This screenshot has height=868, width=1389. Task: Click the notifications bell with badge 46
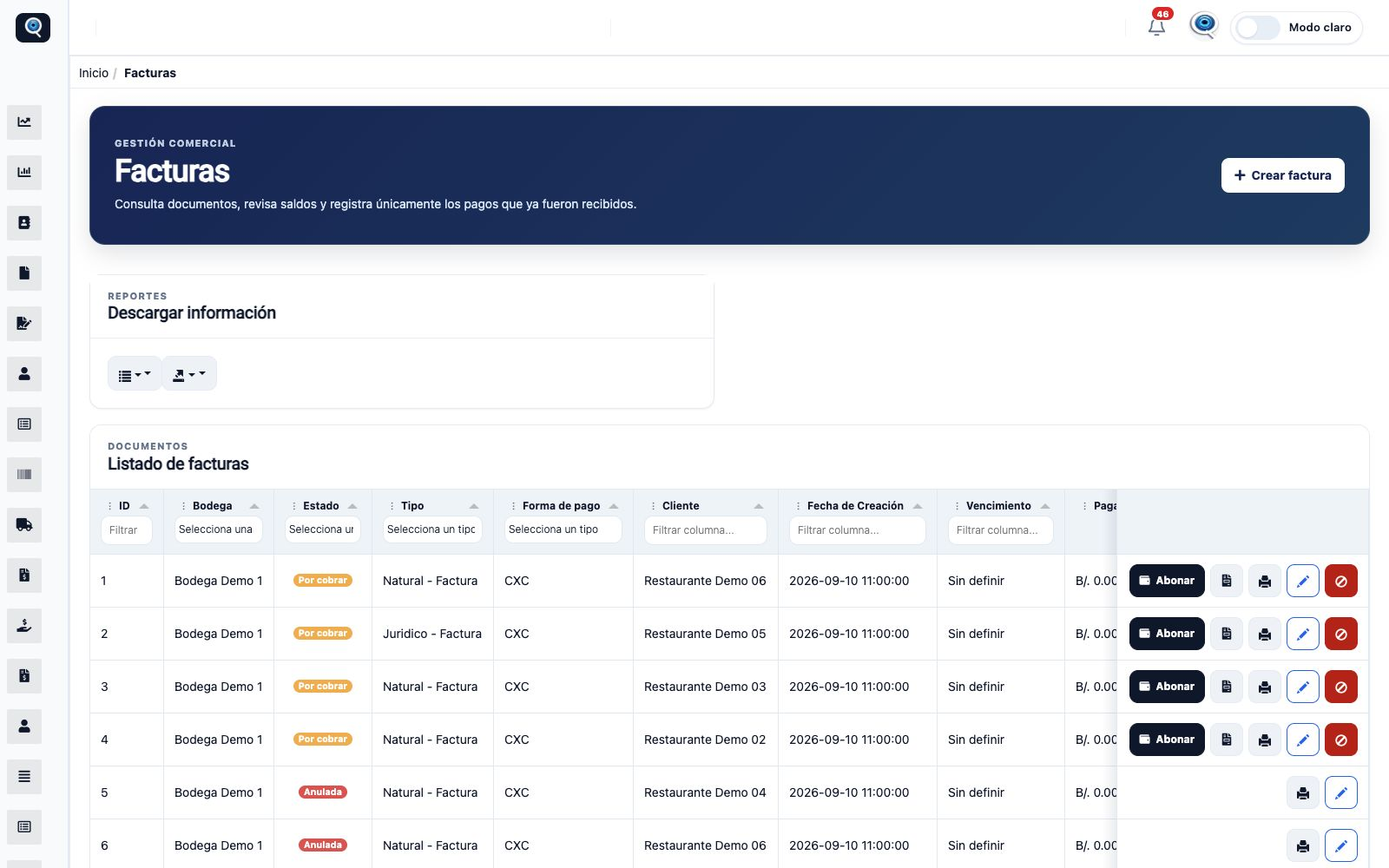[x=1157, y=26]
